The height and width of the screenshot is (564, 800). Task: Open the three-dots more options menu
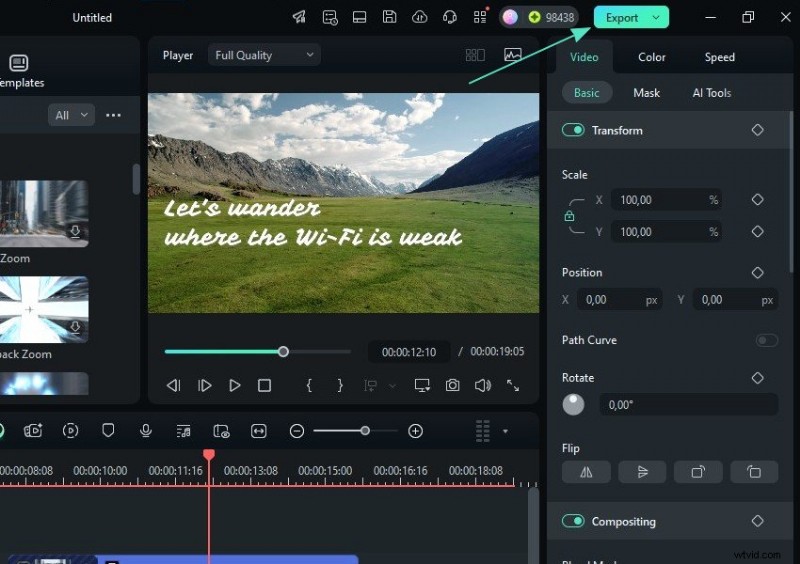113,115
